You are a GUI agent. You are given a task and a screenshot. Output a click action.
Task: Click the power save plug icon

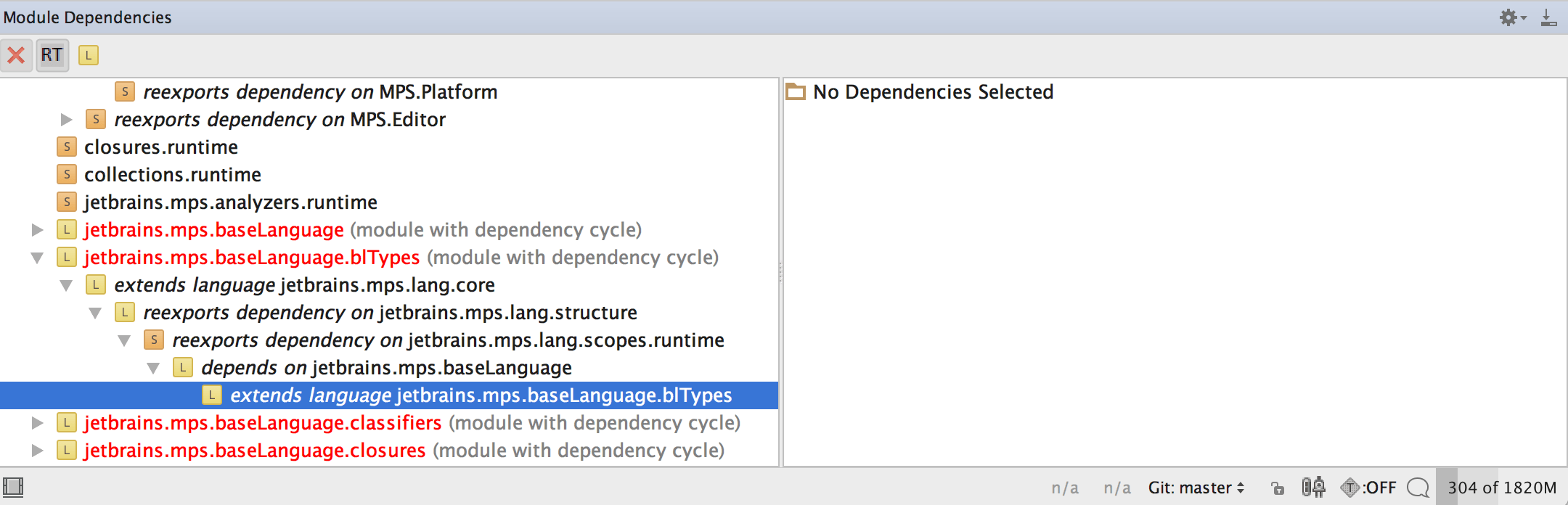click(x=1313, y=487)
